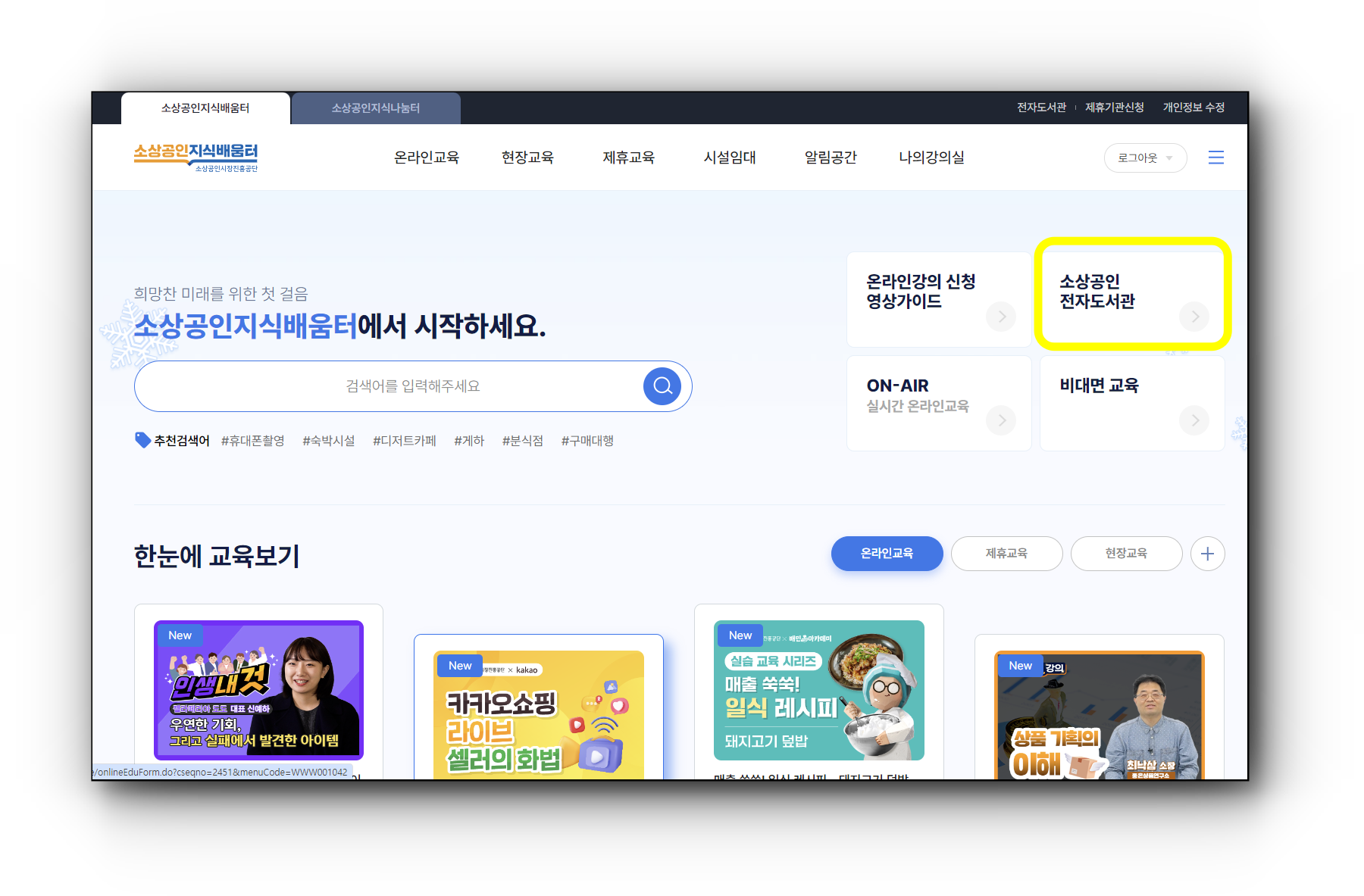
Task: Open the 나의강의실 menu
Action: point(931,158)
